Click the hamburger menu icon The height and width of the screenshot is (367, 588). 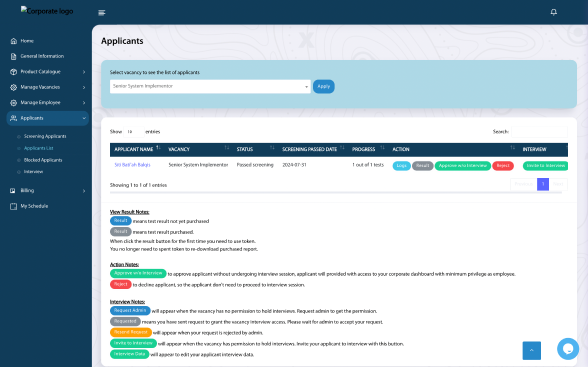102,13
